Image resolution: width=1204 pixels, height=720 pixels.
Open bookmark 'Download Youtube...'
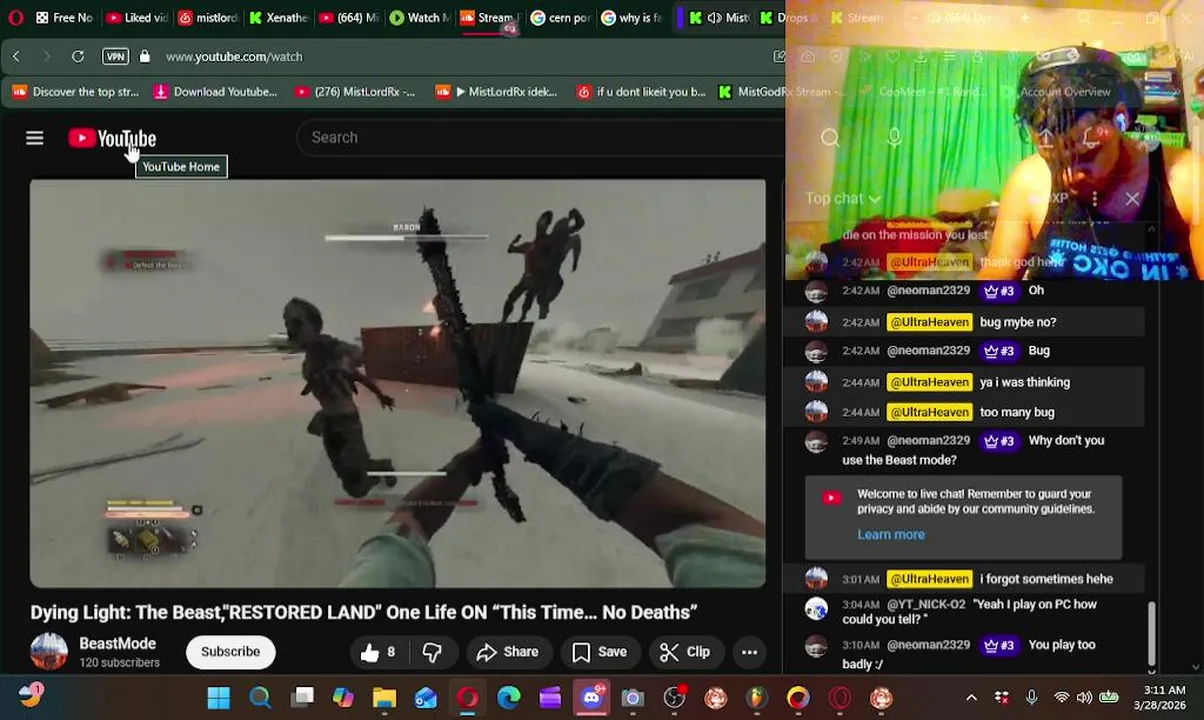(x=215, y=92)
